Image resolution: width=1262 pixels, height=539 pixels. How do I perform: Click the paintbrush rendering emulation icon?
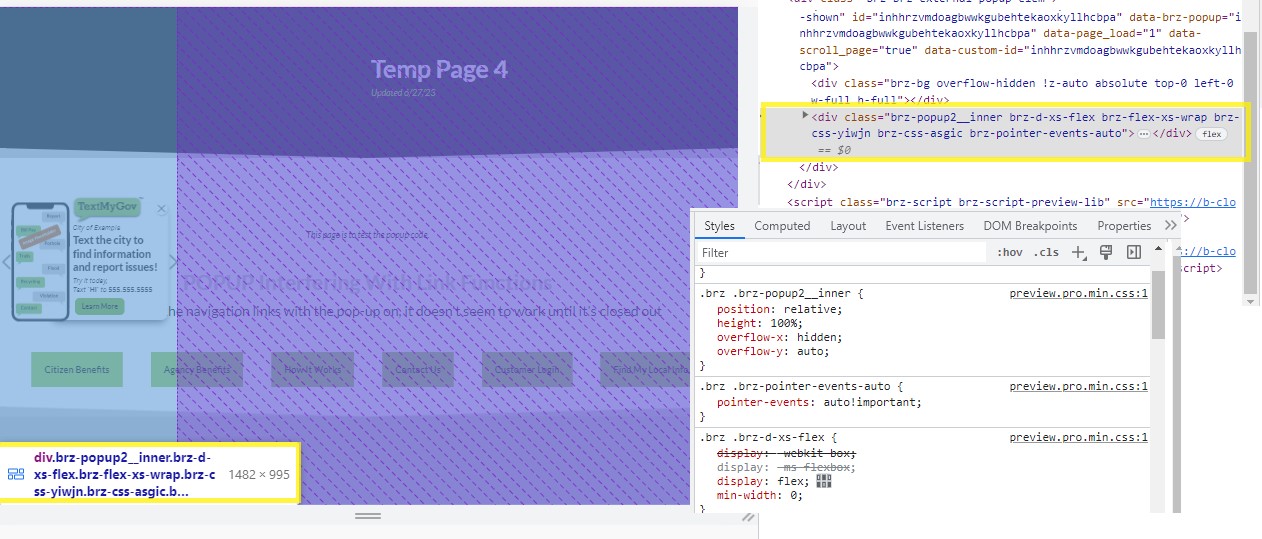tap(1106, 253)
